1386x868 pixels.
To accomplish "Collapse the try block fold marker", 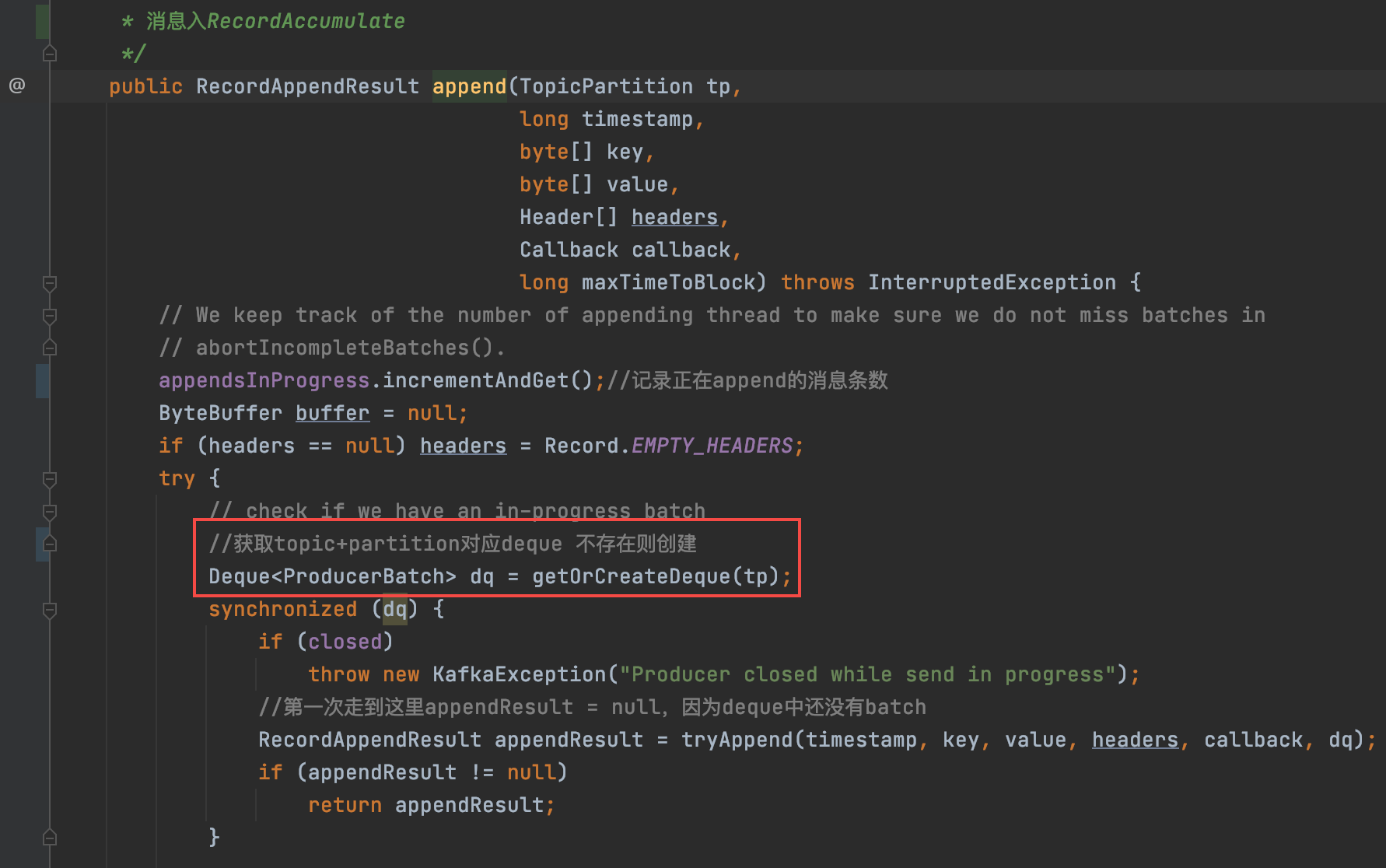I will 50,479.
